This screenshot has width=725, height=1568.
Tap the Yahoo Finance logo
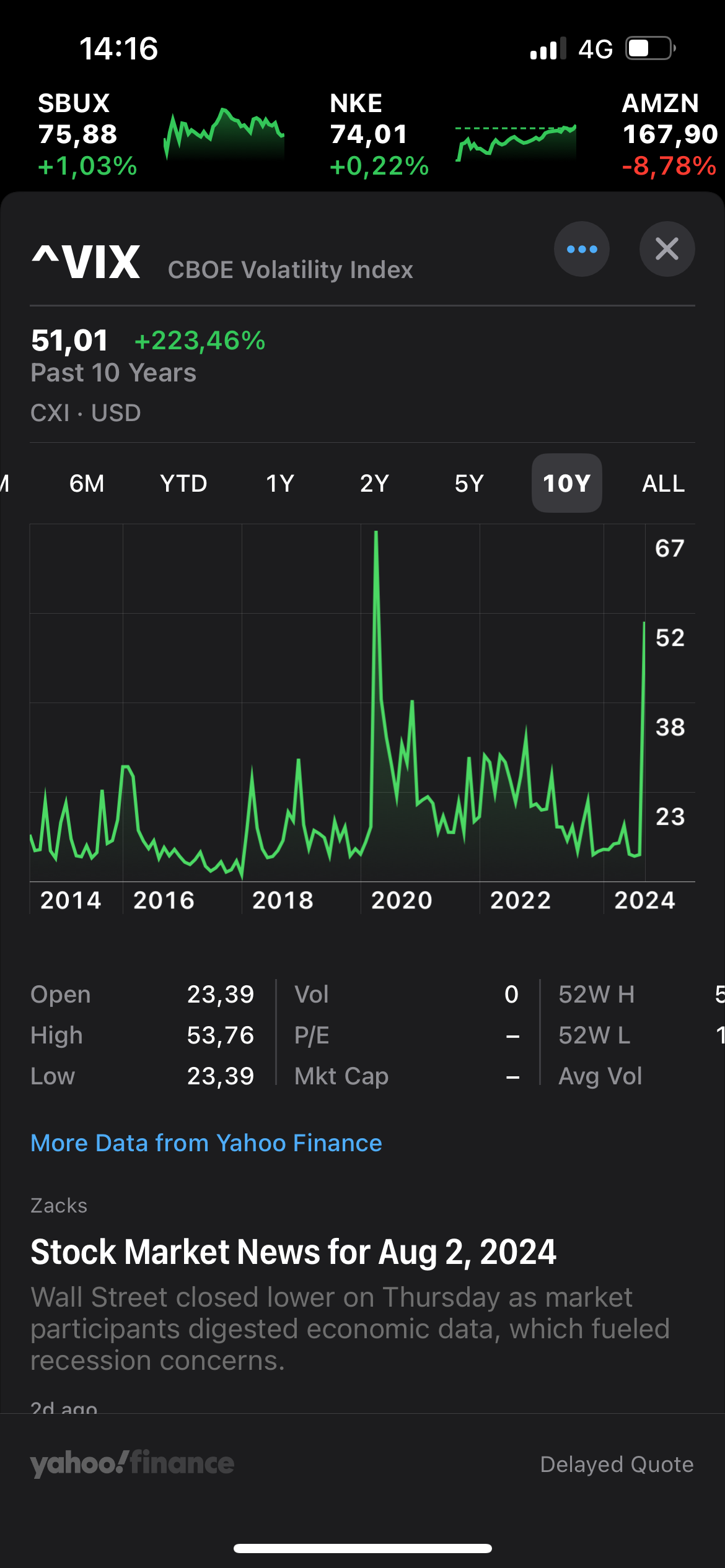tap(132, 1463)
